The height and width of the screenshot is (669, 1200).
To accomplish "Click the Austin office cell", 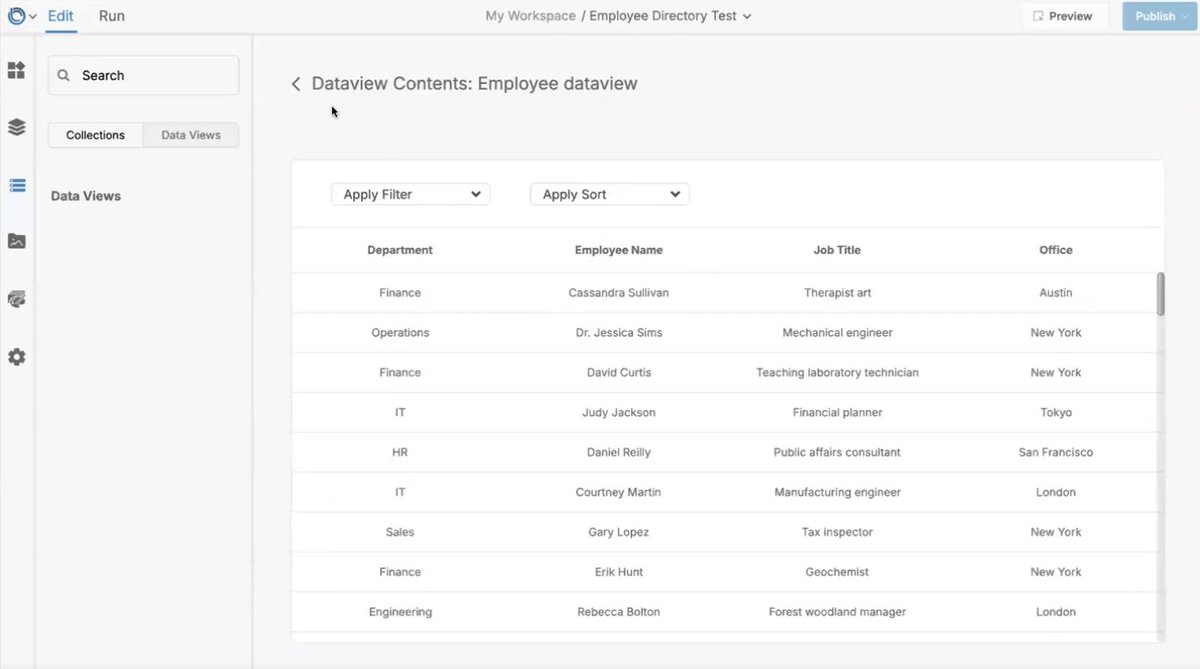I will [x=1056, y=293].
